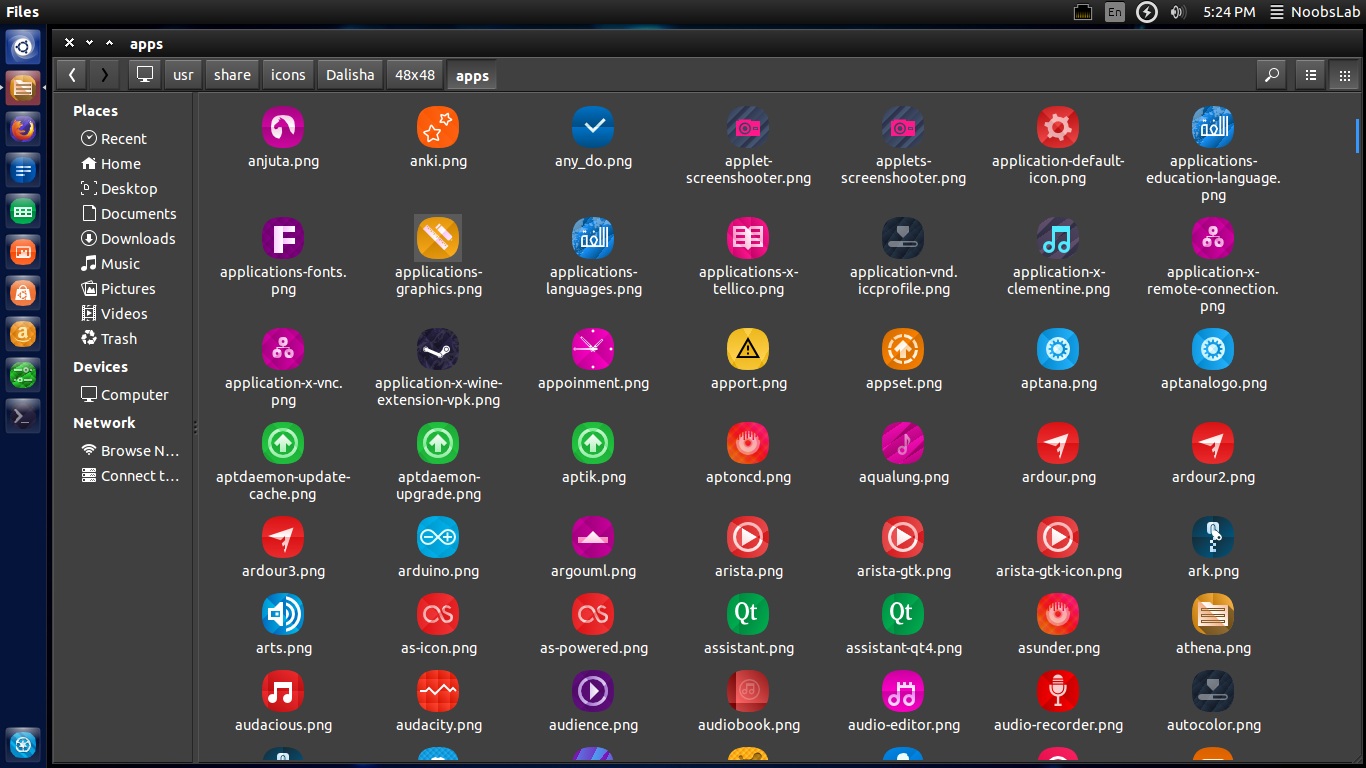Select the appset.png icon

coord(903,349)
